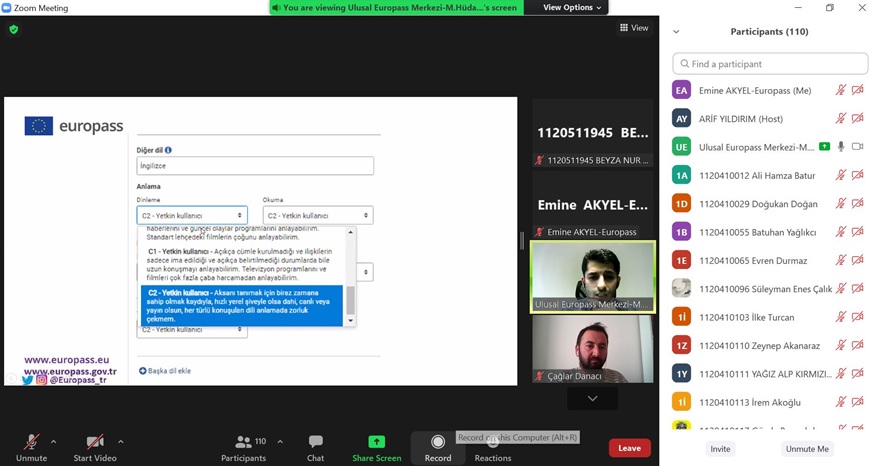Unmute microphone in Zoom toolbar
The image size is (869, 466).
click(x=32, y=448)
